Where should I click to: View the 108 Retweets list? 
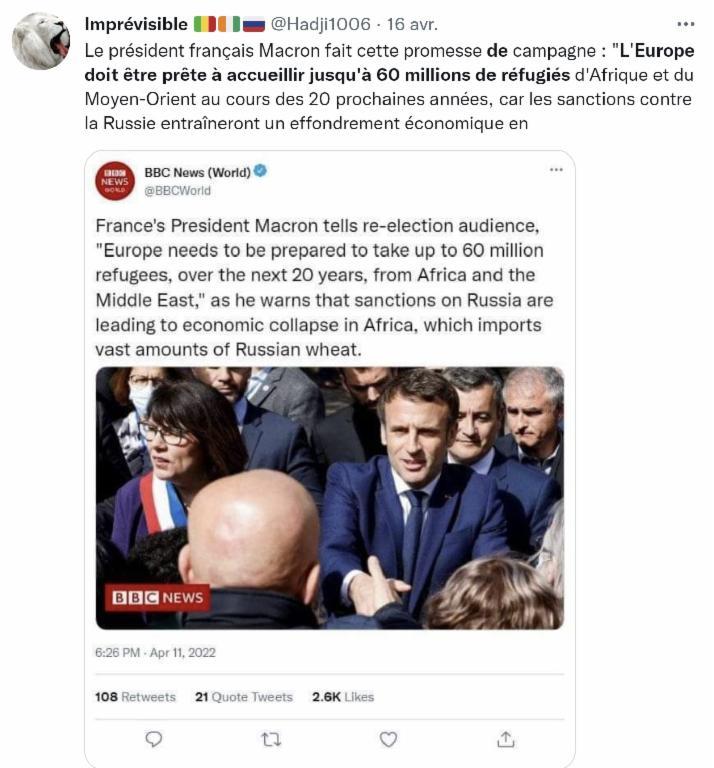point(135,696)
